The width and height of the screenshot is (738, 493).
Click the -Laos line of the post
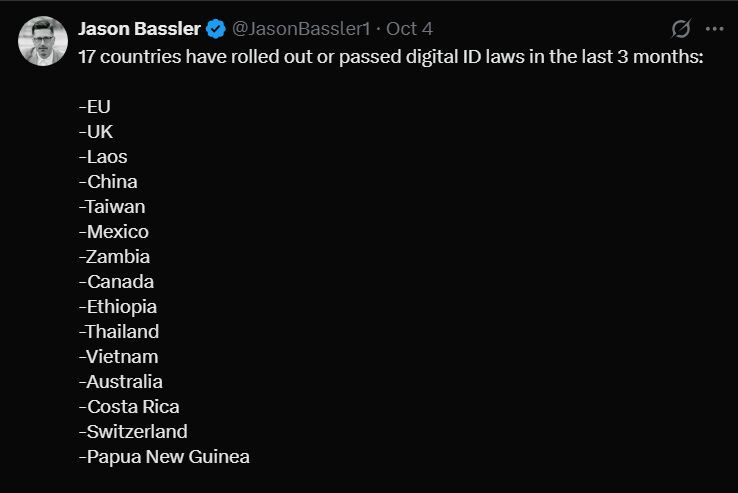(x=102, y=157)
